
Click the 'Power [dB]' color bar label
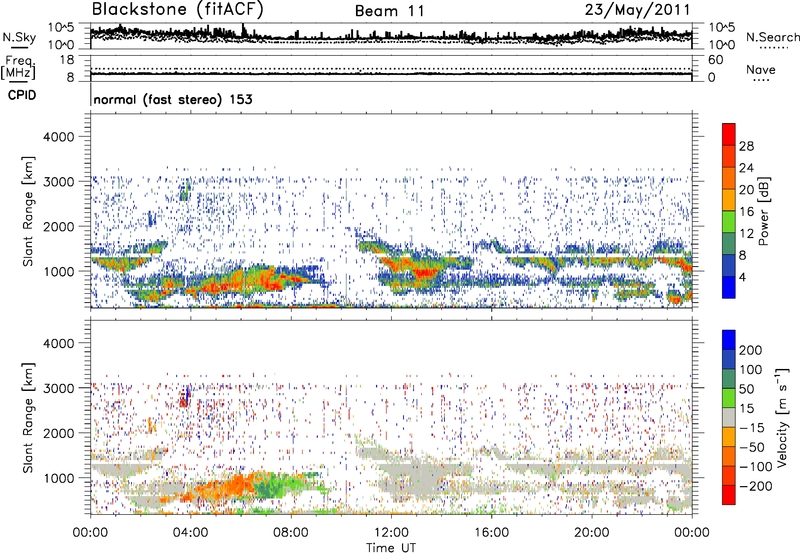click(x=763, y=211)
